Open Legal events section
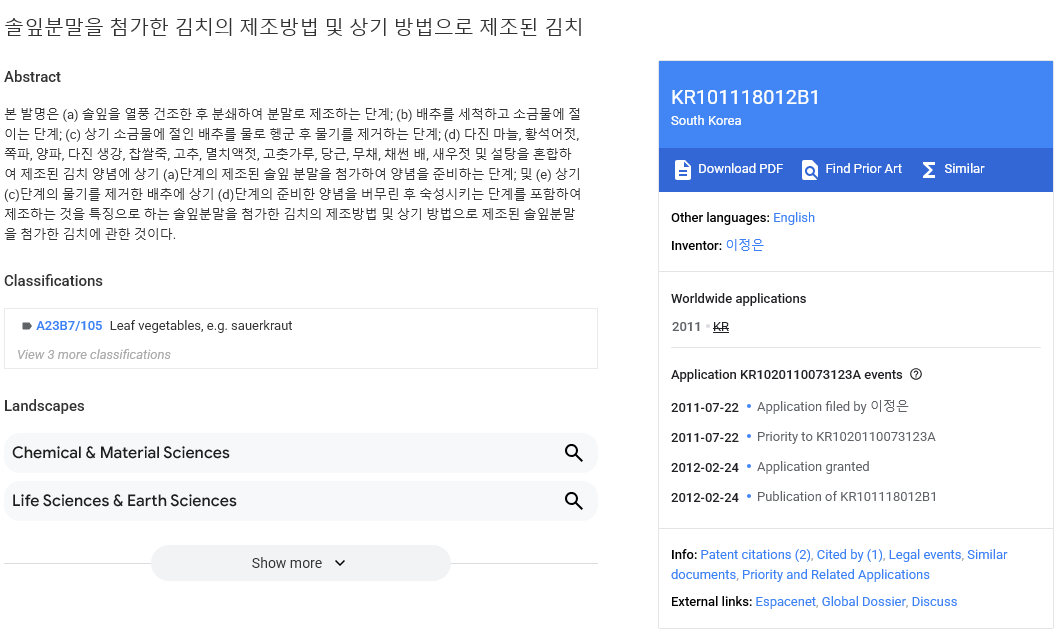The width and height of the screenshot is (1060, 632). pyautogui.click(x=924, y=555)
